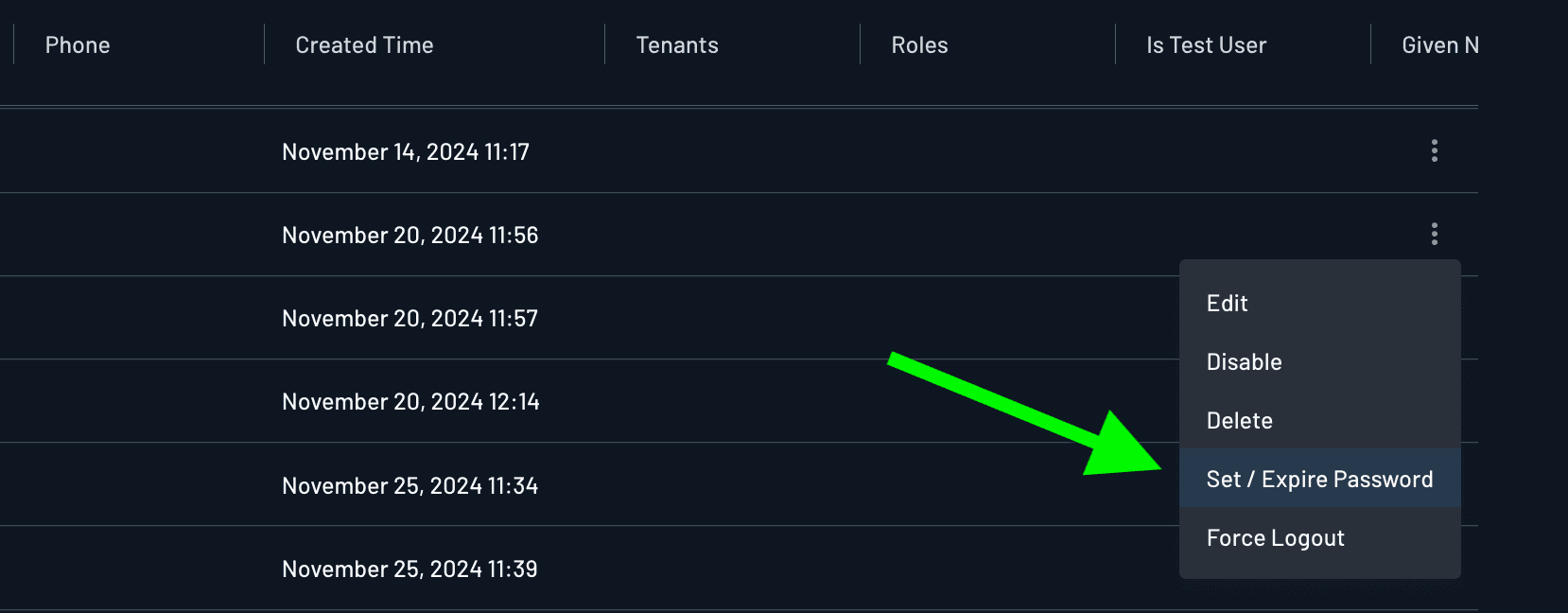
Task: Click the Created Time column header
Action: tap(364, 45)
